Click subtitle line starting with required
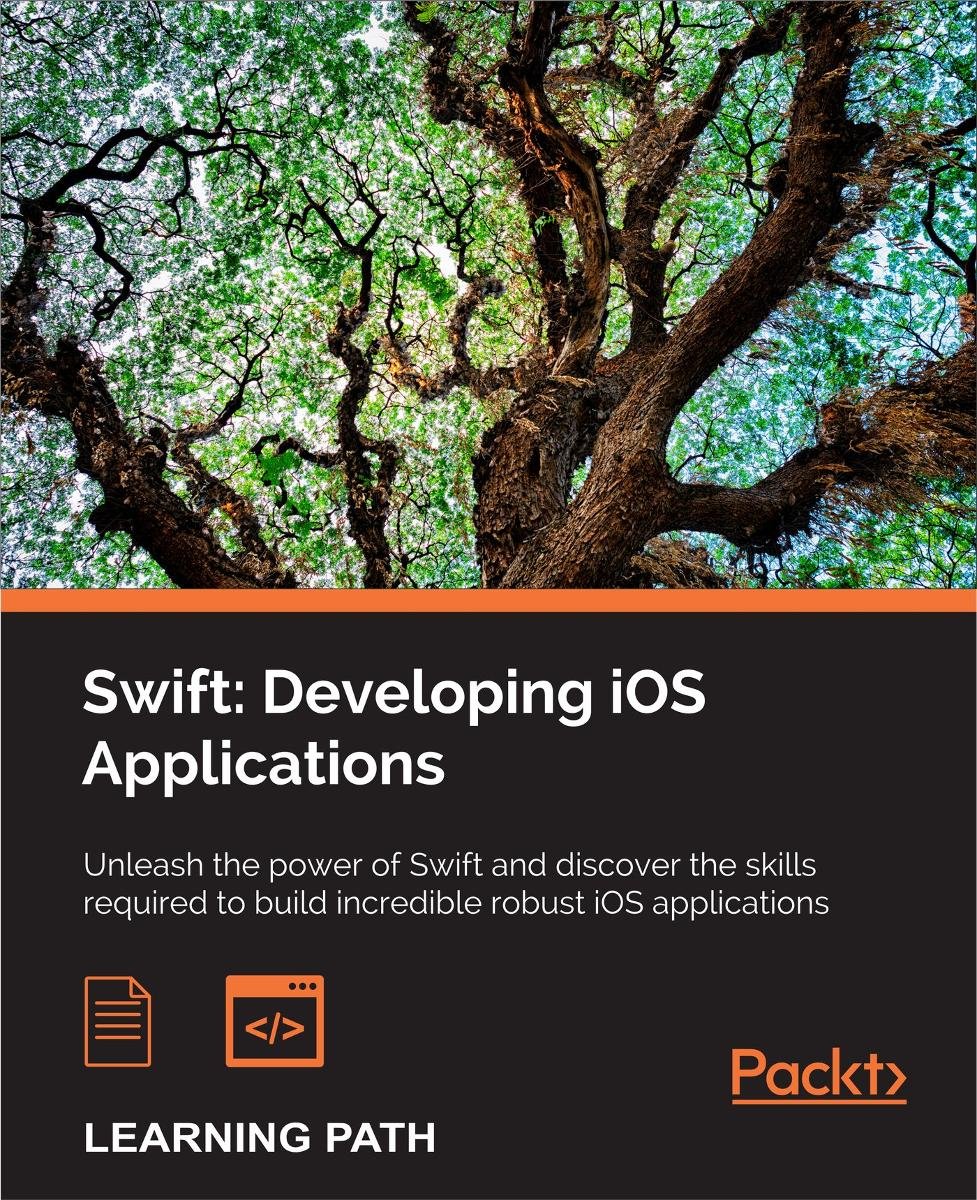977x1200 pixels. (x=455, y=902)
